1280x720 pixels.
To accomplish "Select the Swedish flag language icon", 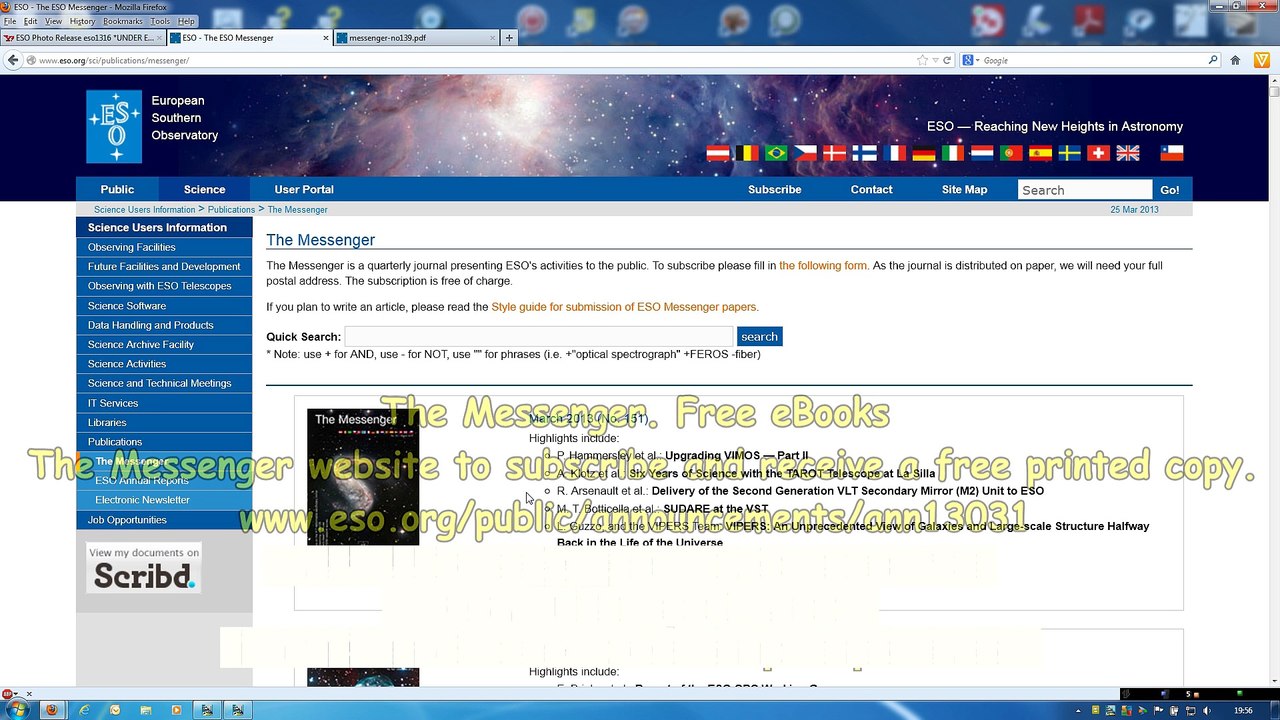I will (1070, 153).
